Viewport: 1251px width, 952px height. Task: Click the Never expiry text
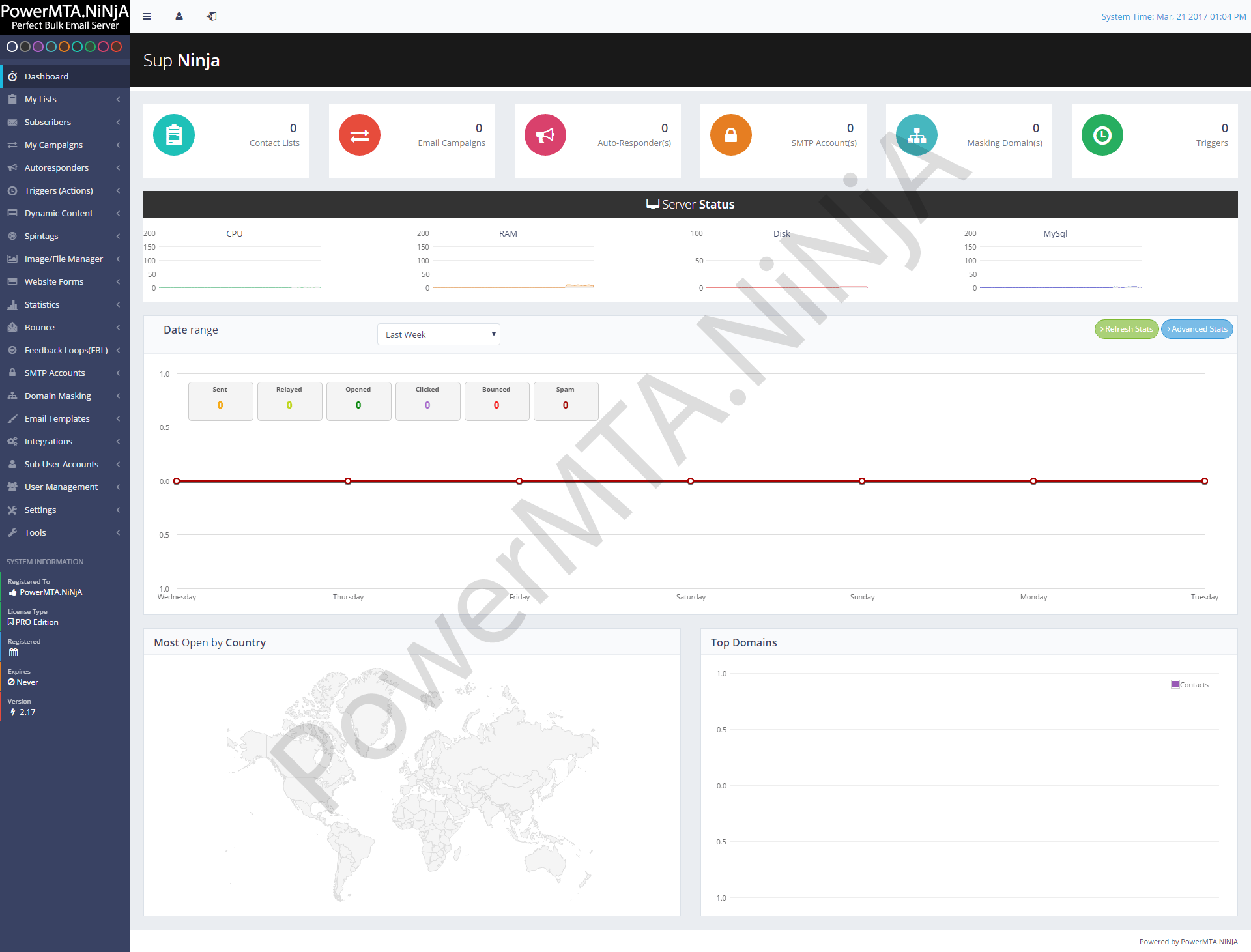click(27, 682)
